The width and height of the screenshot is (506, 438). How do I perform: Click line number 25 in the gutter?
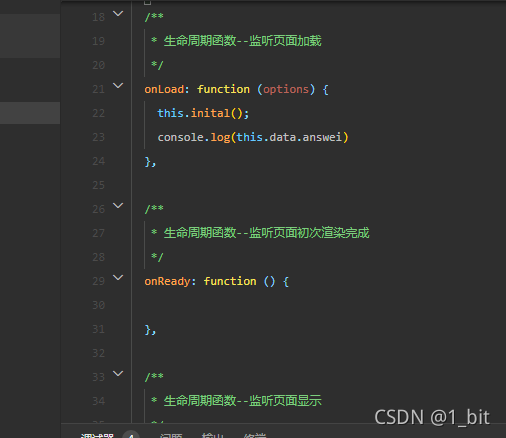(x=99, y=185)
